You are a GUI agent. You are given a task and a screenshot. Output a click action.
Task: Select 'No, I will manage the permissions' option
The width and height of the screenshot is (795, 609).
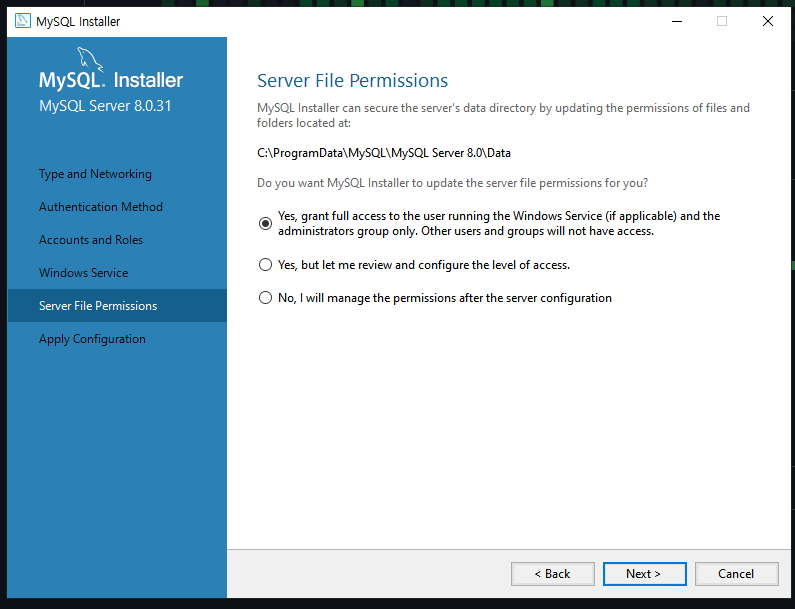pyautogui.click(x=265, y=298)
